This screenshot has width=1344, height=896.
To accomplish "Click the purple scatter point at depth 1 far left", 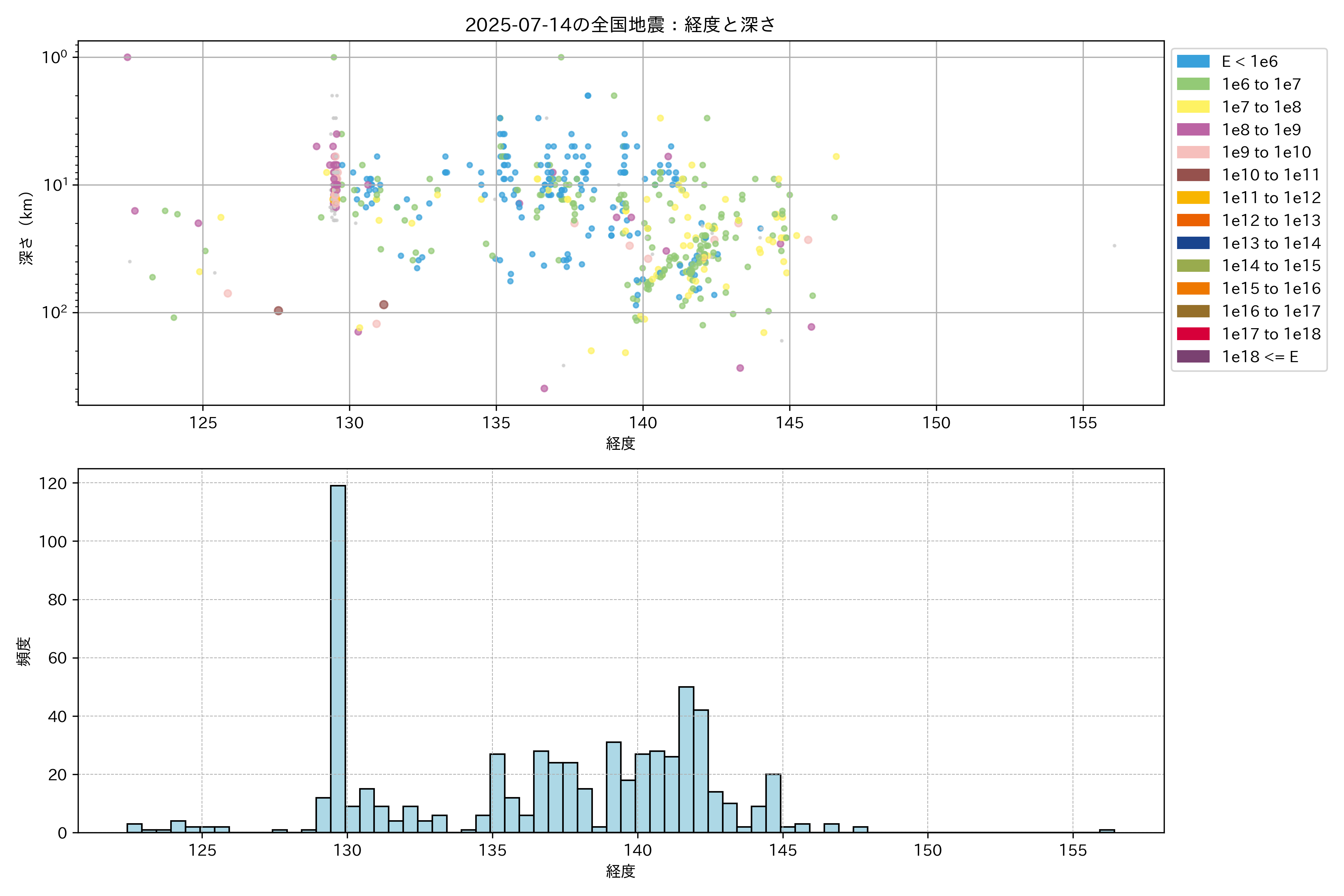I will [x=127, y=57].
